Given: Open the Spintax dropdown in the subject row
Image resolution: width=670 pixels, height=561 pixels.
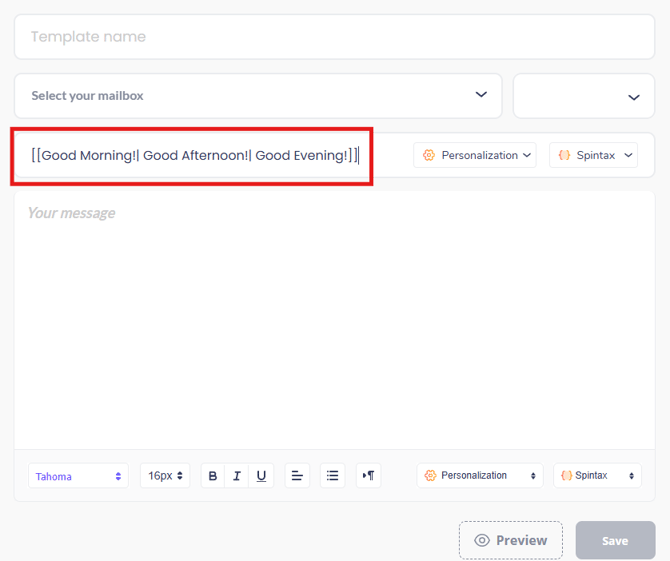Looking at the screenshot, I should (x=594, y=155).
